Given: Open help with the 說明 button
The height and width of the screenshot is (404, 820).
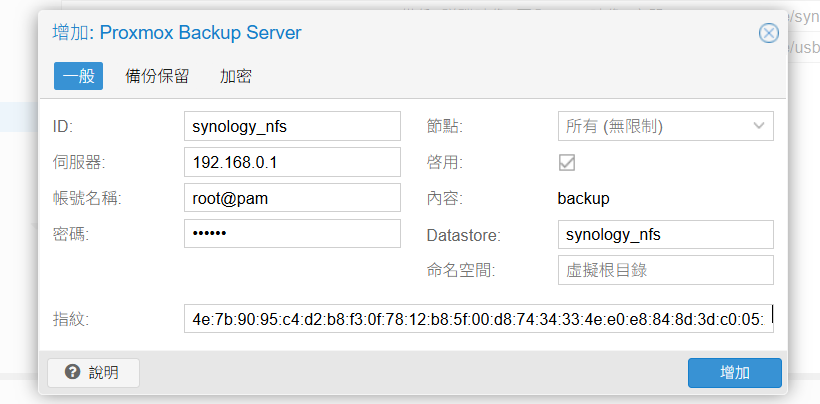Looking at the screenshot, I should coord(93,373).
